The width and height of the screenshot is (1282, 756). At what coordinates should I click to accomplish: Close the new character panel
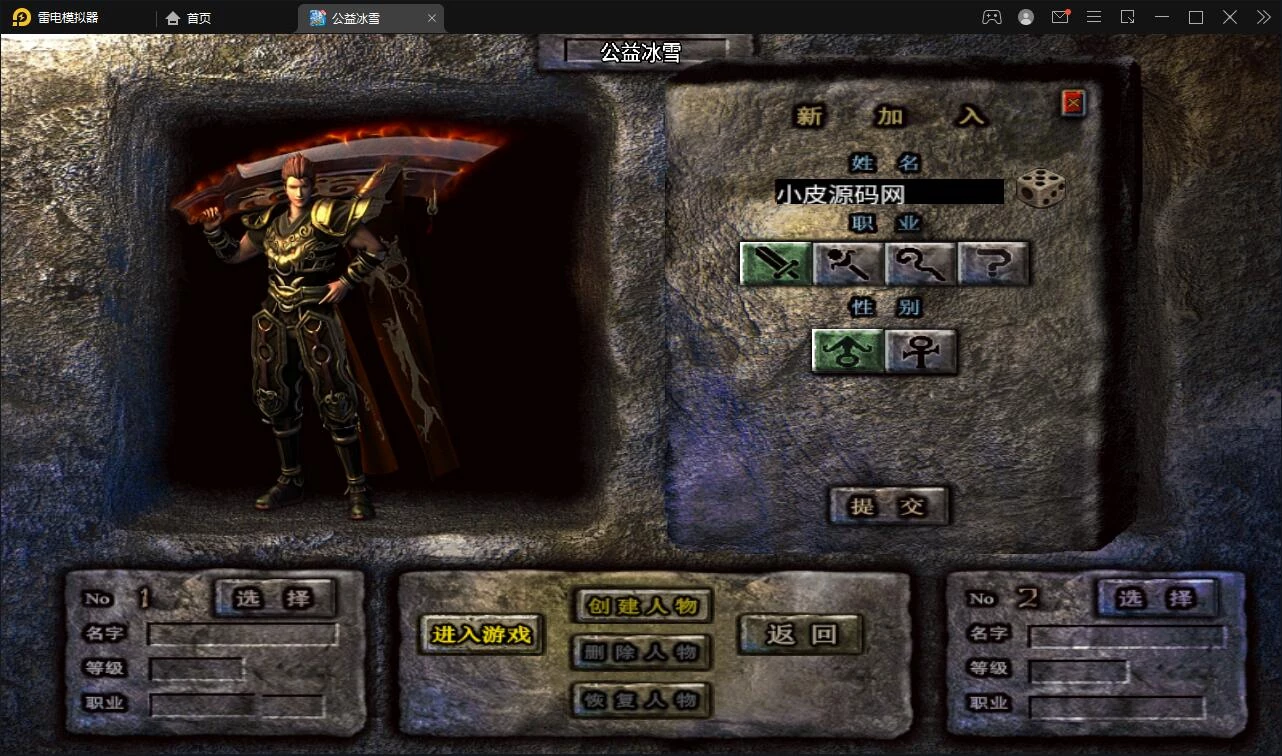[1073, 102]
